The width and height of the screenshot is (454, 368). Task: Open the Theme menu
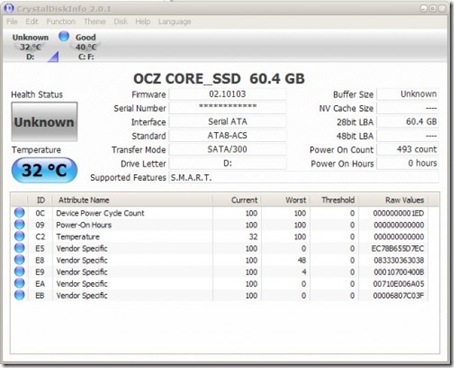point(95,22)
